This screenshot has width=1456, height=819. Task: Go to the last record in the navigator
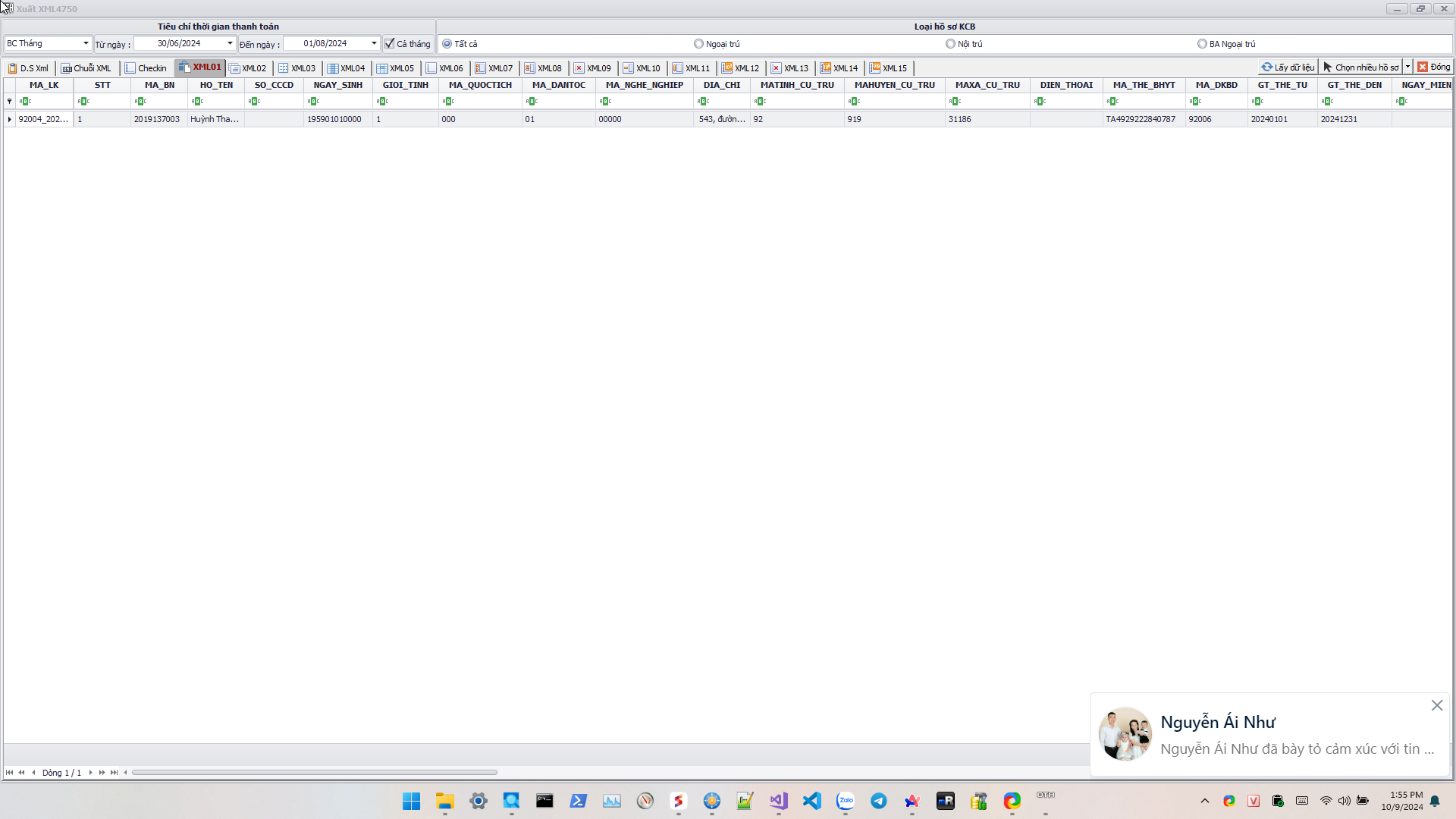click(114, 773)
